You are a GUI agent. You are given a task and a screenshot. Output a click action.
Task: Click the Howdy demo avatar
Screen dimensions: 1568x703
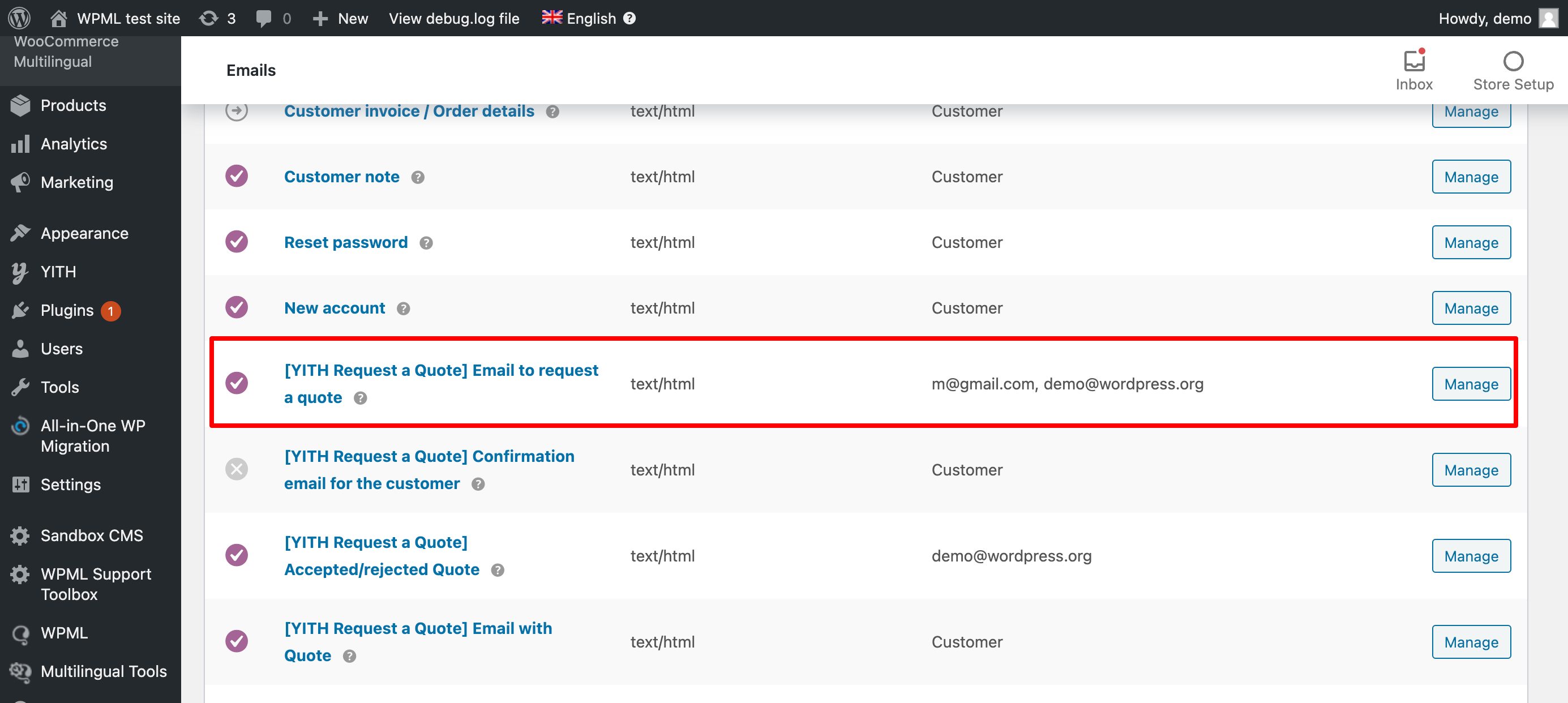[x=1548, y=18]
